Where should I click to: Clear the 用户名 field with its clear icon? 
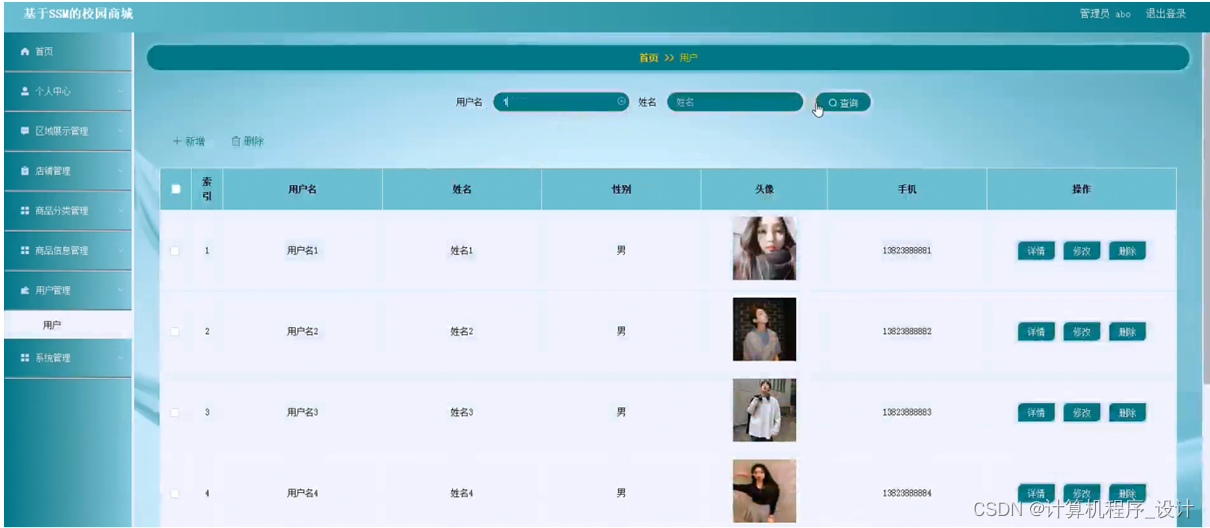[x=621, y=102]
